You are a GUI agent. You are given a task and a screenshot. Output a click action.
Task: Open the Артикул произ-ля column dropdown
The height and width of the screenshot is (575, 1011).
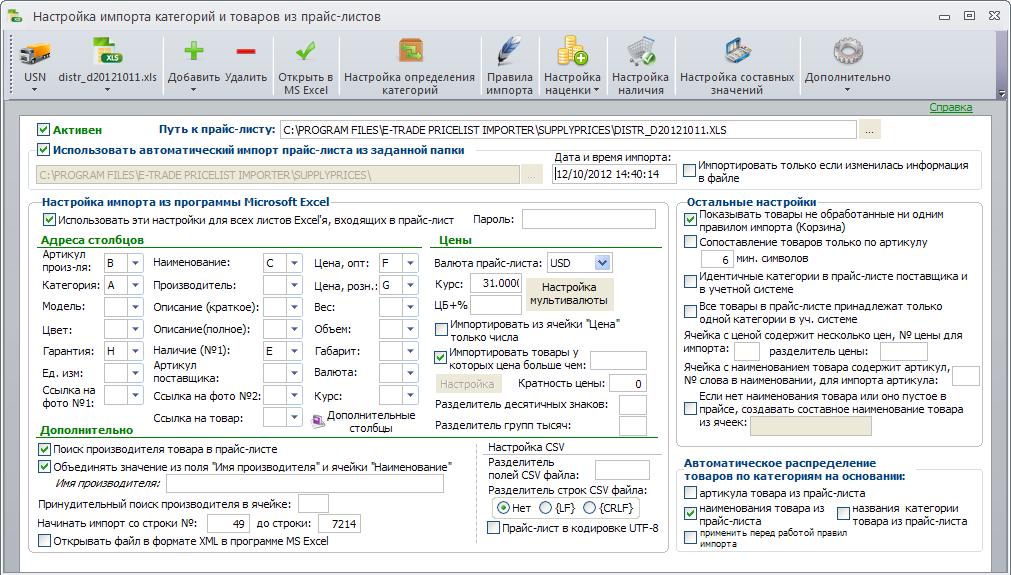pos(135,263)
